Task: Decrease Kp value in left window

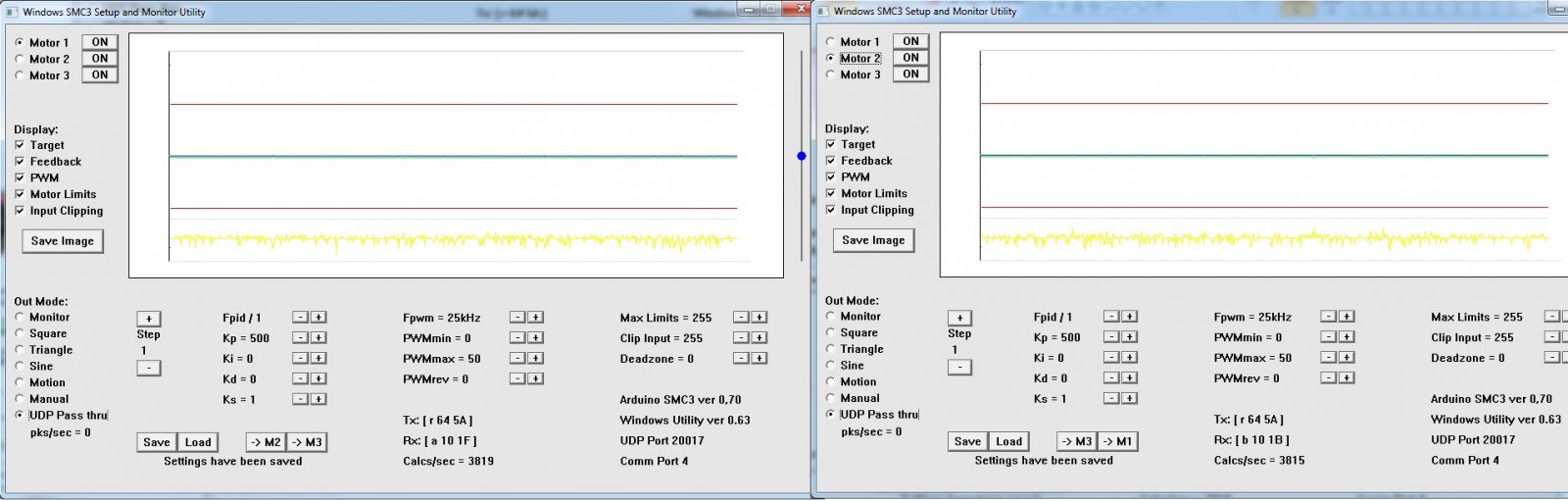Action: (x=301, y=338)
